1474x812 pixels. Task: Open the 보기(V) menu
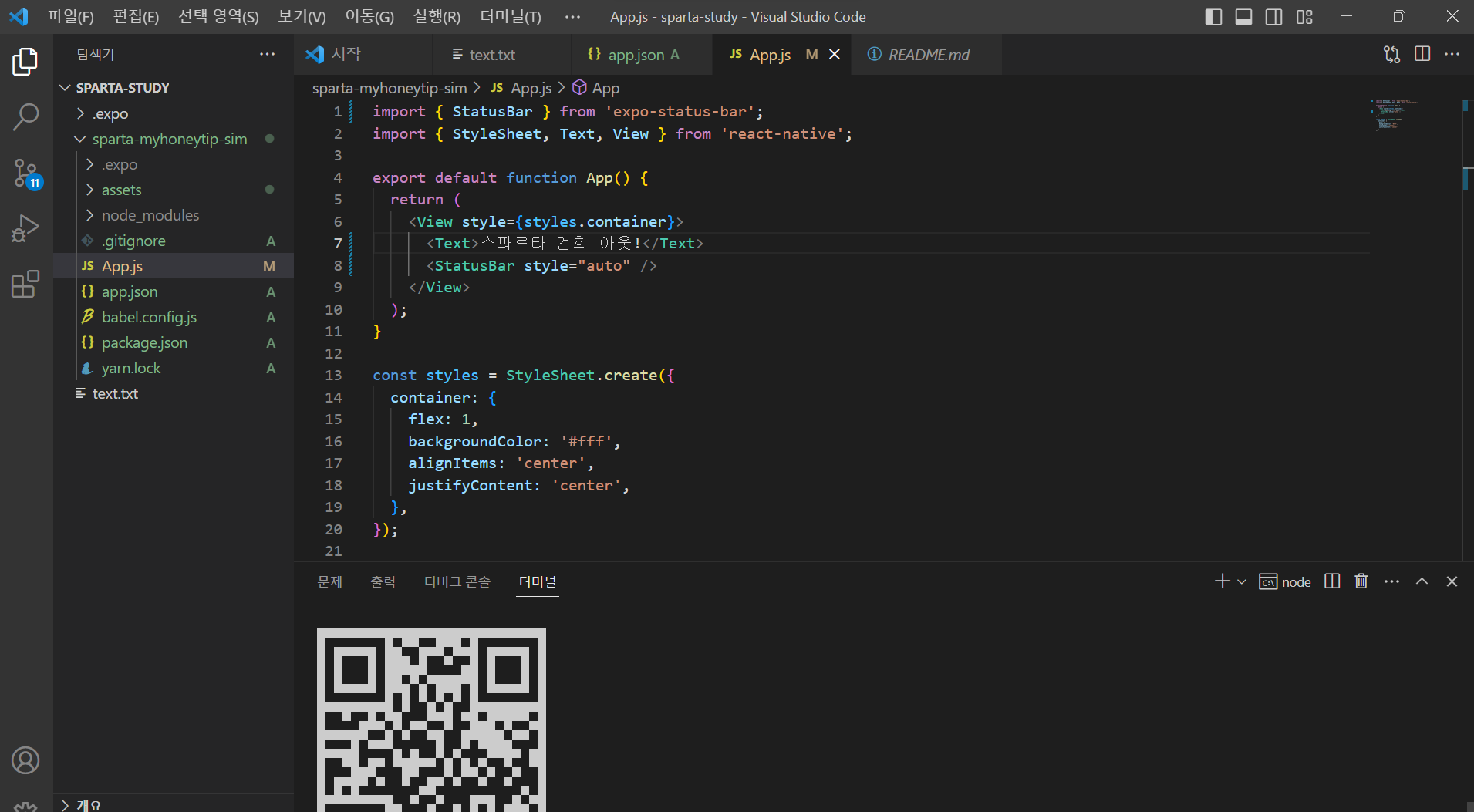[x=302, y=17]
